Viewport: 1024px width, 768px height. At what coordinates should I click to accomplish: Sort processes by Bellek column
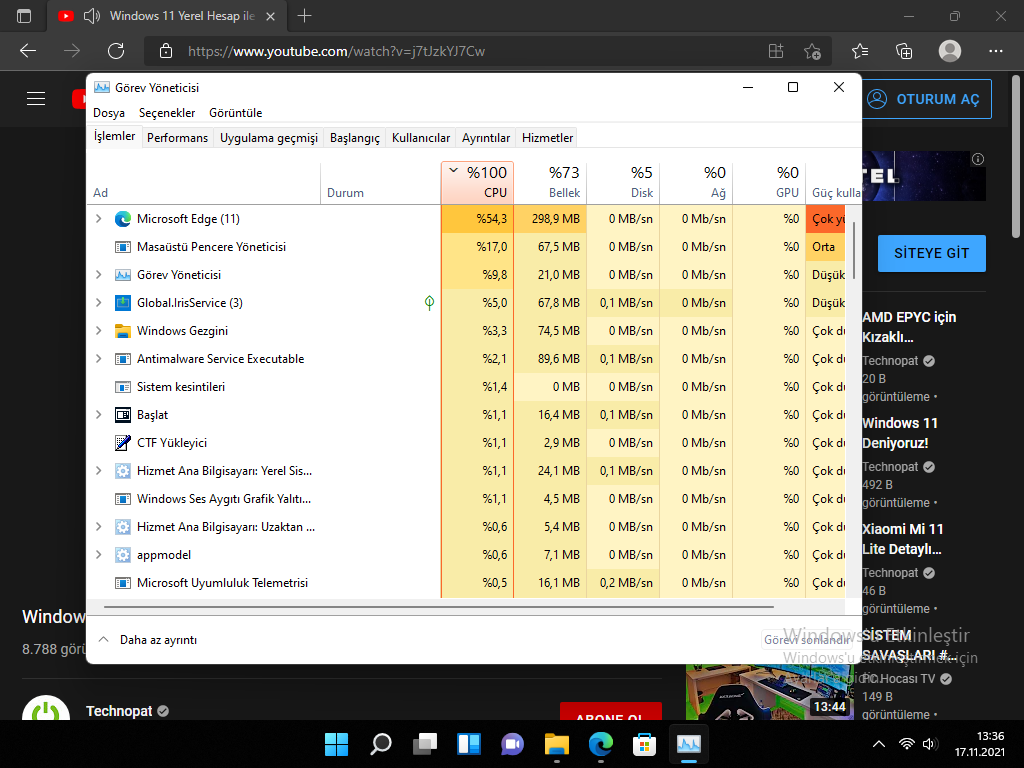pos(551,182)
